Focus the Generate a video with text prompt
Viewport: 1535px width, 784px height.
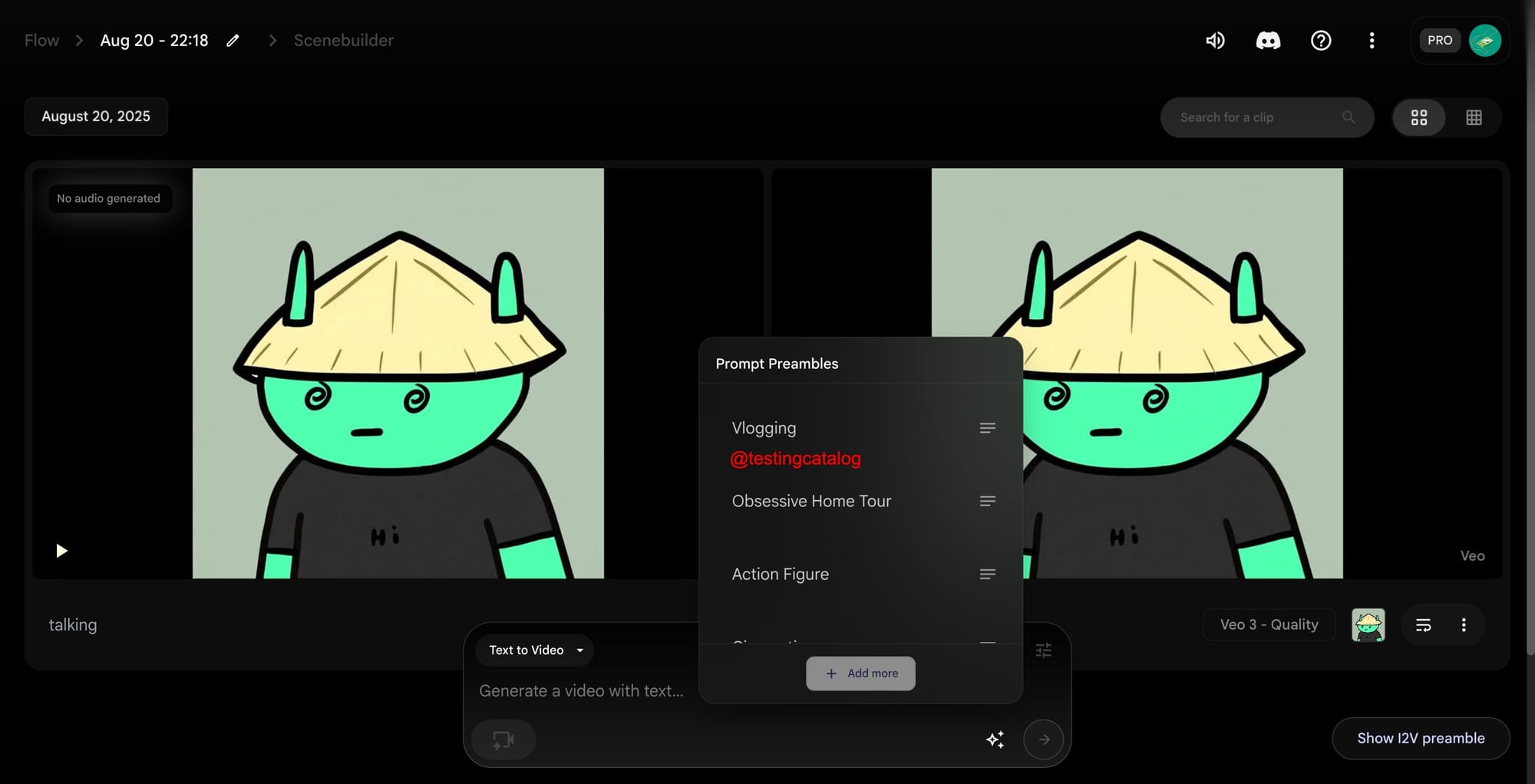[x=581, y=691]
